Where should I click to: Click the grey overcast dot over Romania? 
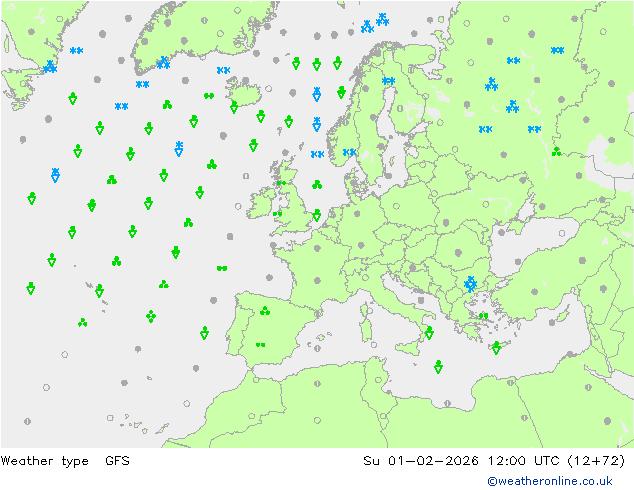pyautogui.click(x=458, y=253)
